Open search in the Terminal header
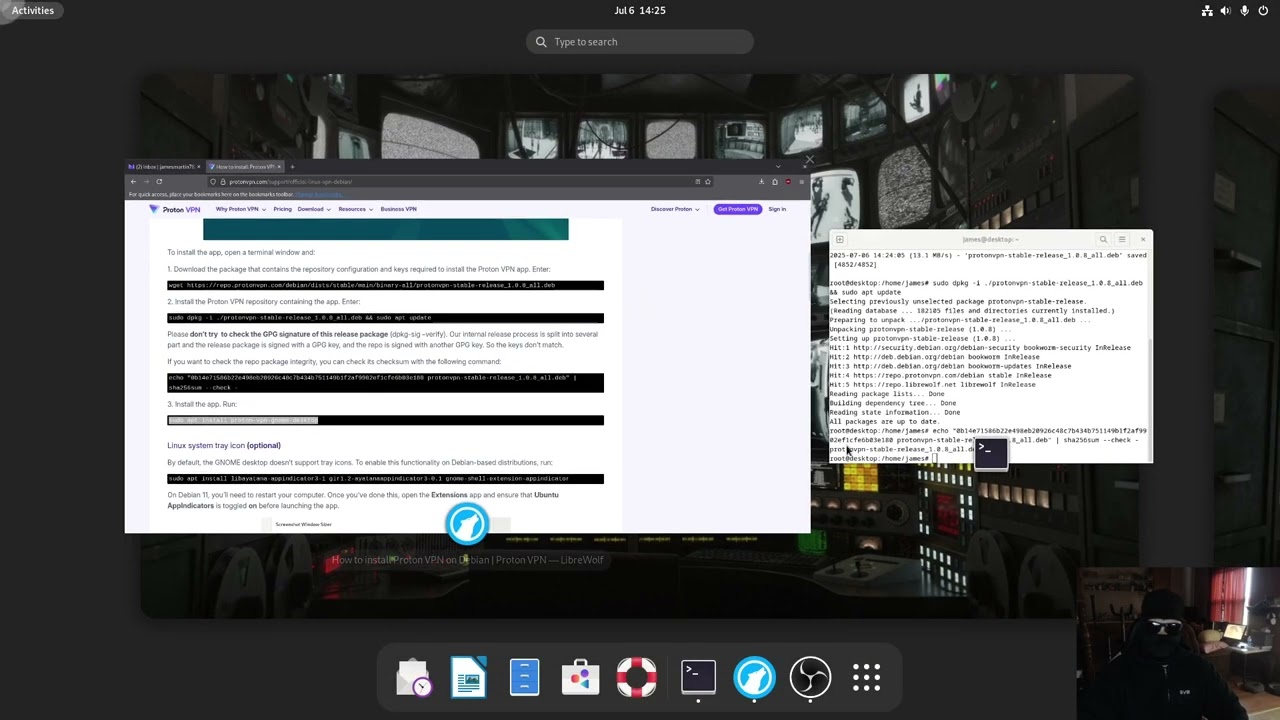The width and height of the screenshot is (1280, 720). [x=1103, y=240]
